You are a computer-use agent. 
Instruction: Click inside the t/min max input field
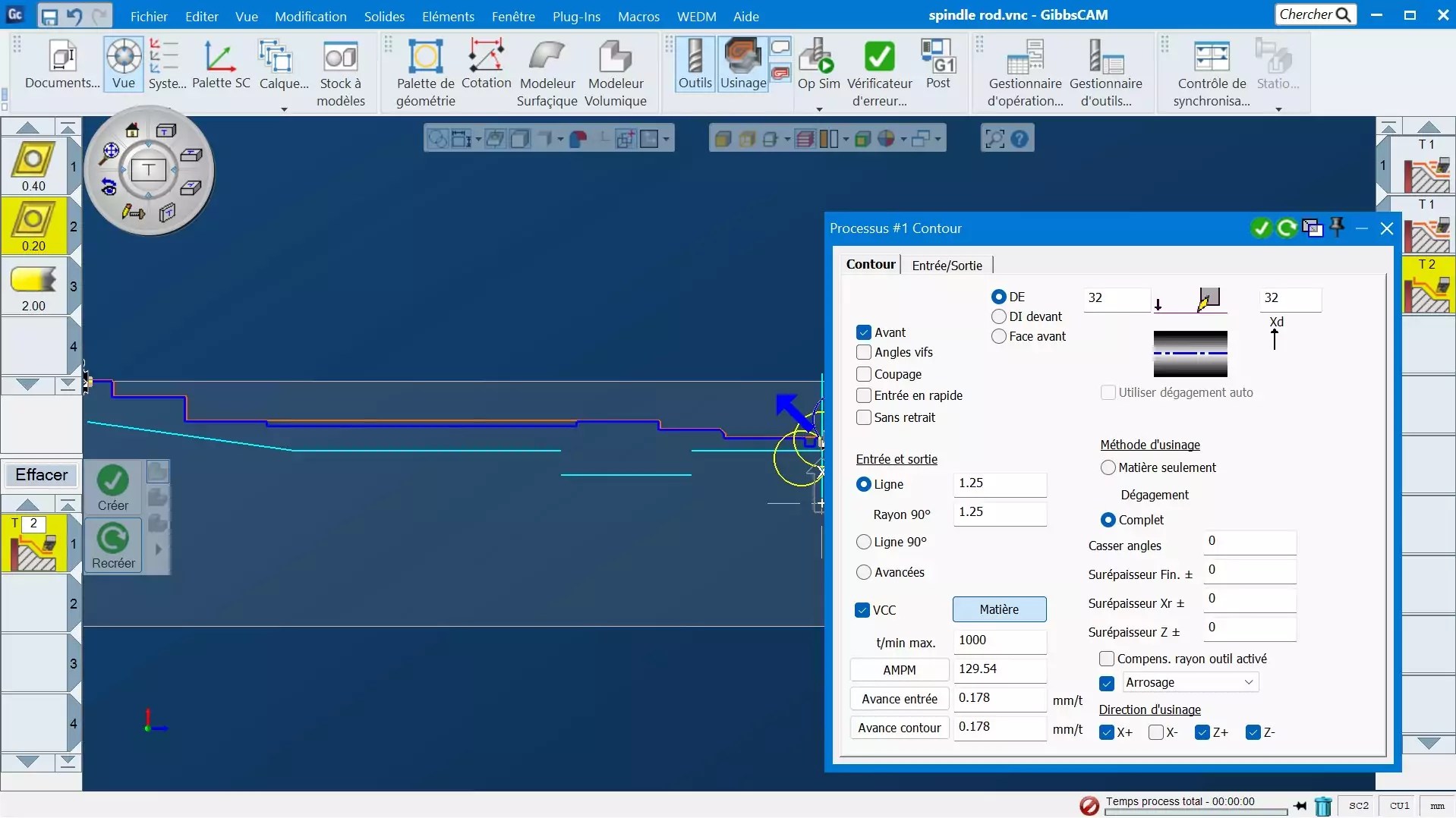point(999,641)
